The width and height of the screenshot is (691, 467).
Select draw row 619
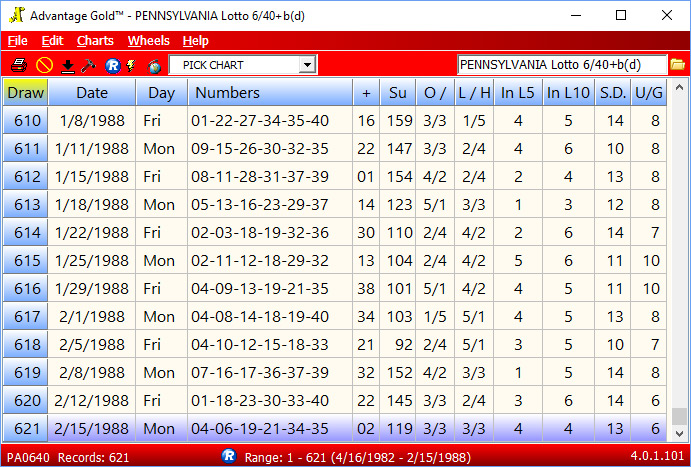tap(334, 372)
